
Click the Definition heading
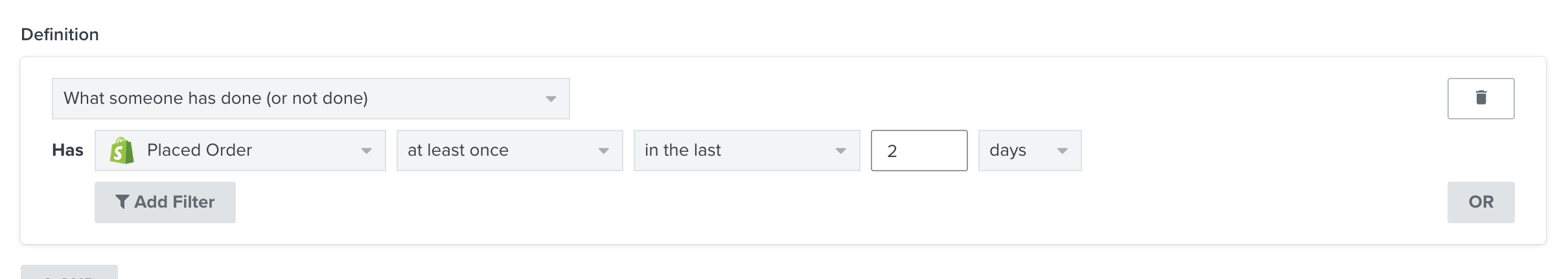[x=60, y=34]
